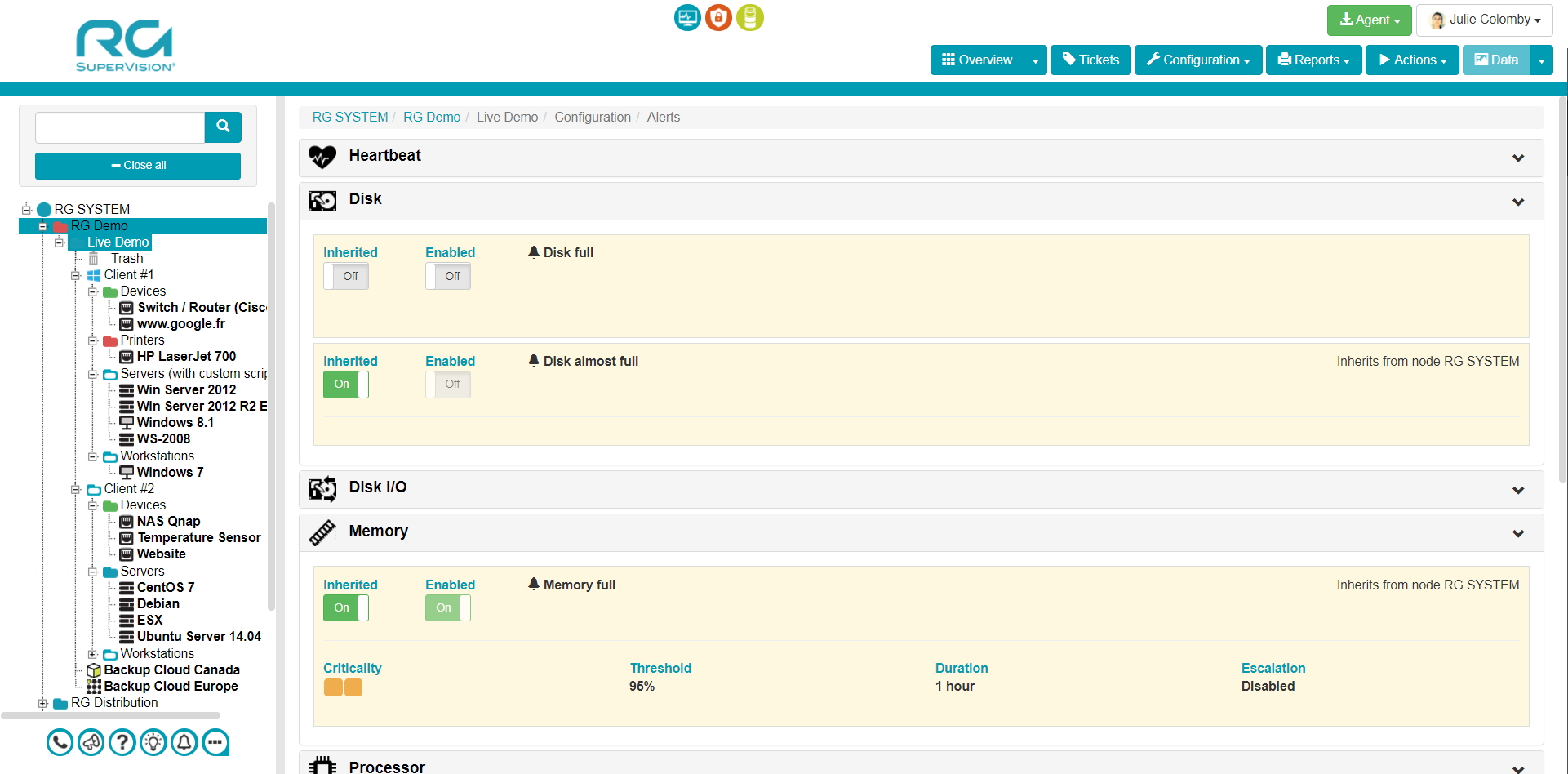Viewport: 1568px width, 774px height.
Task: Select the phone contact icon
Action: (59, 742)
